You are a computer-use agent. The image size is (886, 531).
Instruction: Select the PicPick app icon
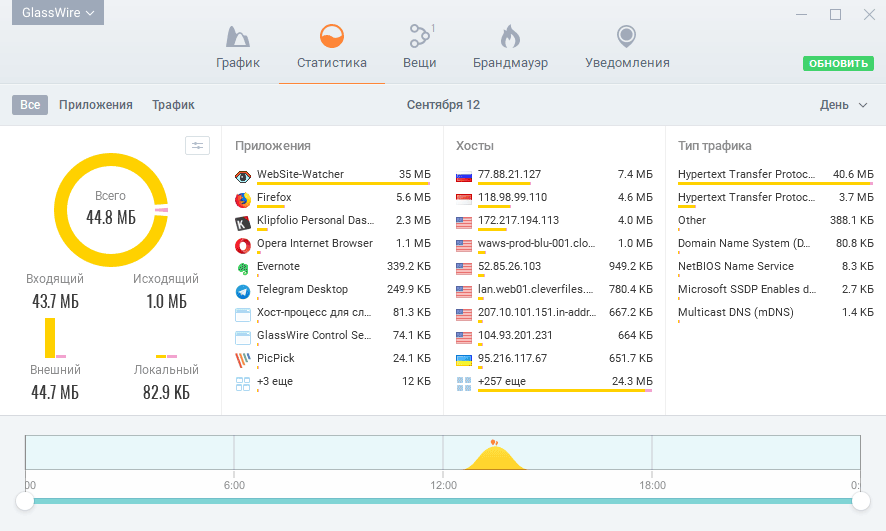click(243, 360)
